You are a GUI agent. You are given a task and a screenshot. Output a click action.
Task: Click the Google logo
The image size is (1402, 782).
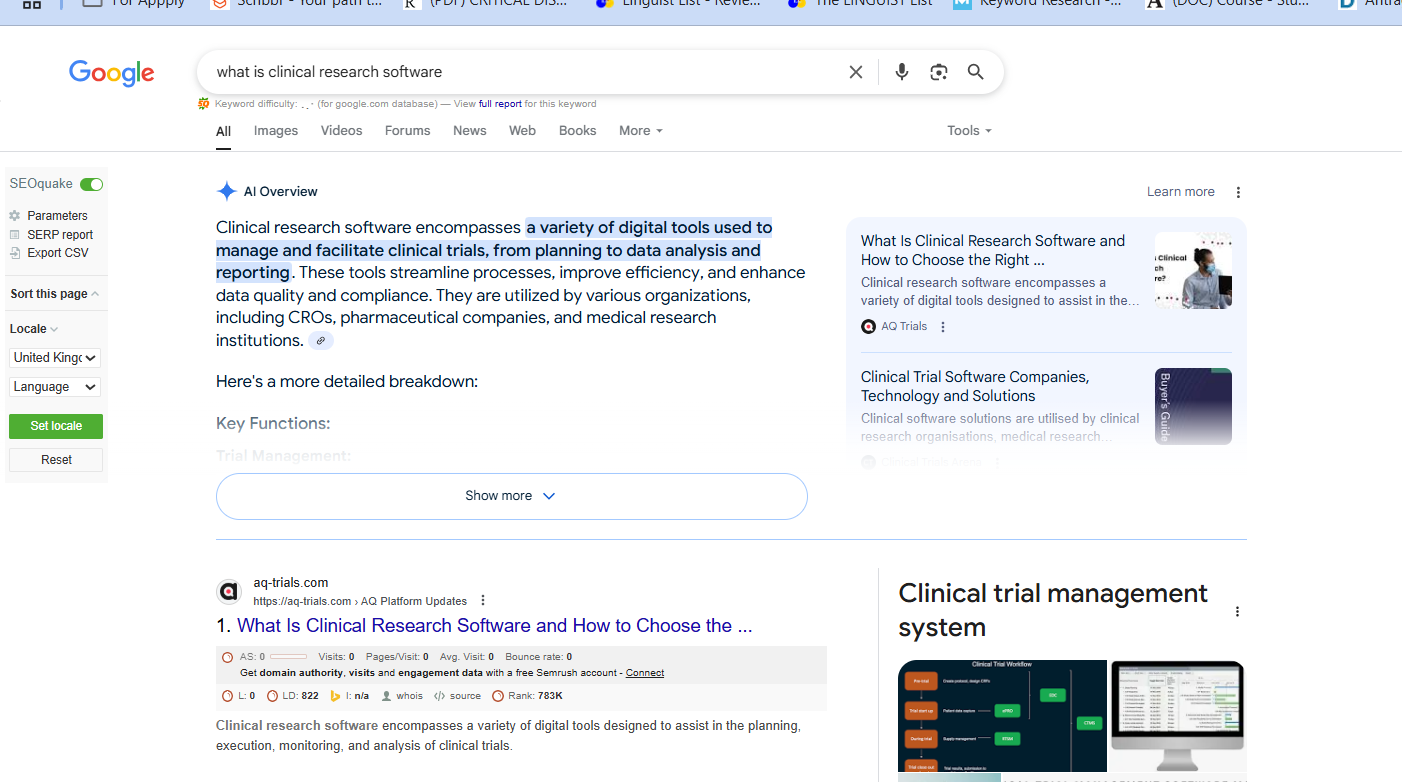(111, 73)
